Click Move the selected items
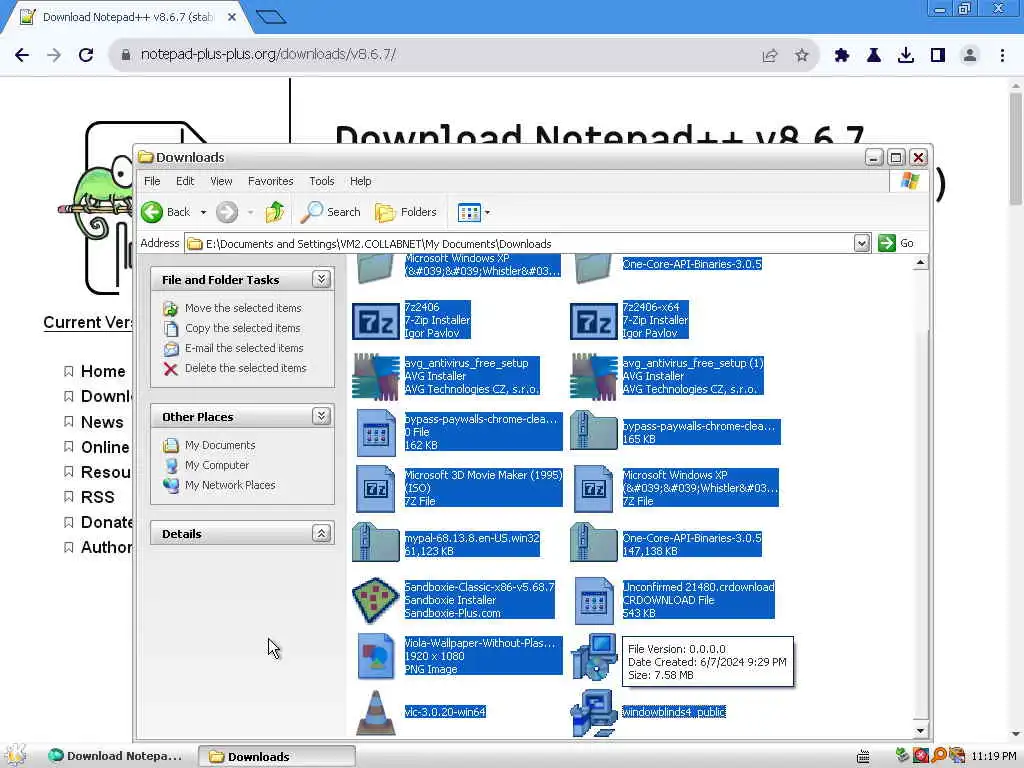The width and height of the screenshot is (1024, 768). (x=243, y=308)
